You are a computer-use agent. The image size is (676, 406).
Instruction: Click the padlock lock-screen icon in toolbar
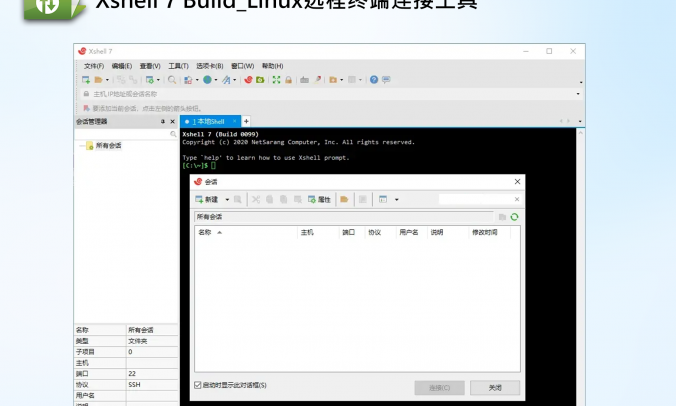(288, 80)
